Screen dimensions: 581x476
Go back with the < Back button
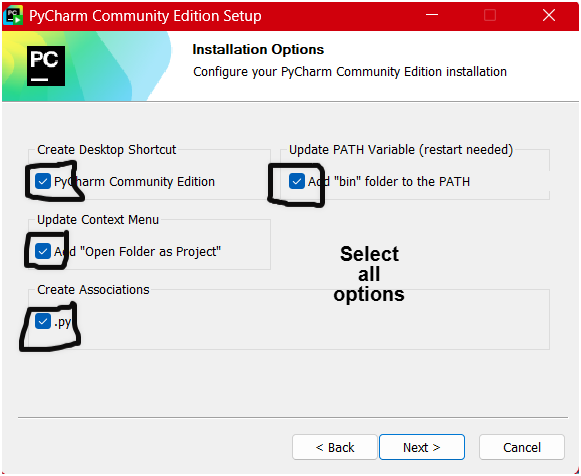pyautogui.click(x=335, y=447)
